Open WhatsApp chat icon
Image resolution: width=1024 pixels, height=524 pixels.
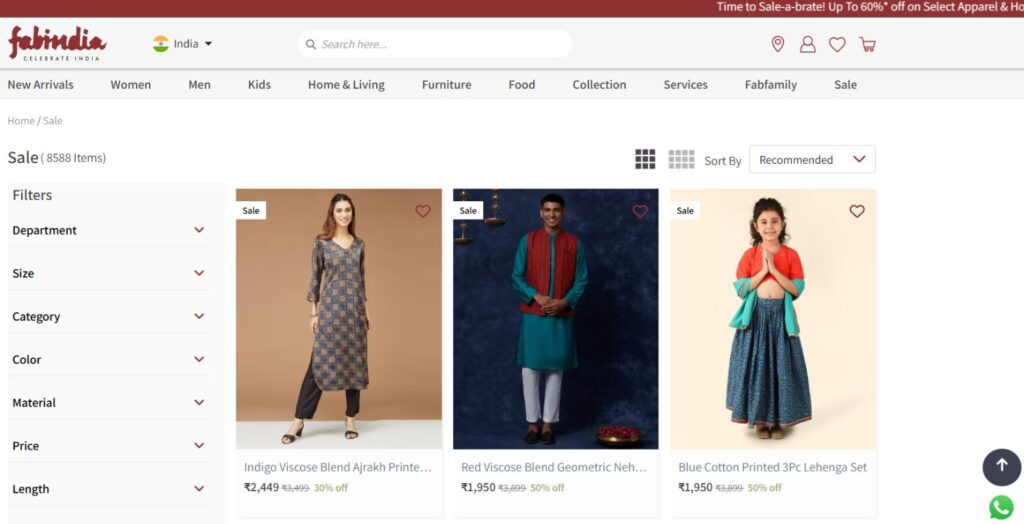[1001, 508]
